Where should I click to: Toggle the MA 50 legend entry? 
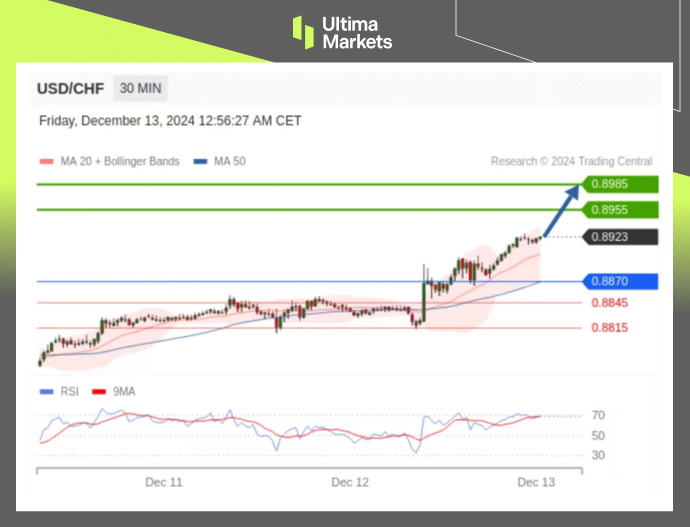[220, 161]
